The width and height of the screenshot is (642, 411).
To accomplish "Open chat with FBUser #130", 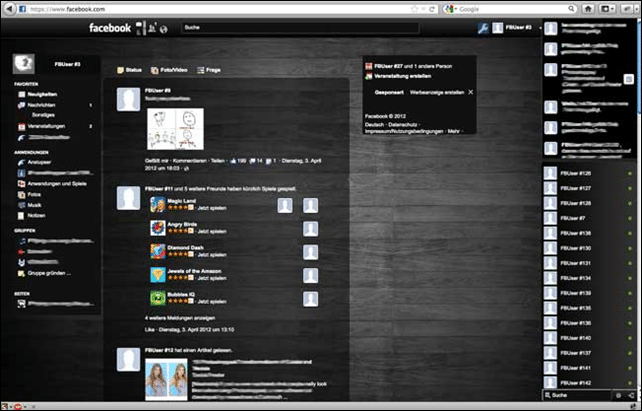I will pos(588,248).
